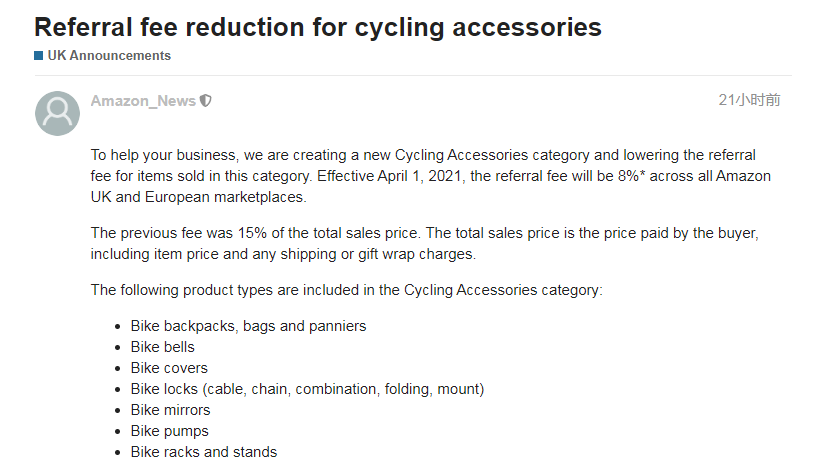Click the 'Bike pumps' list item
The width and height of the screenshot is (833, 466).
point(169,431)
